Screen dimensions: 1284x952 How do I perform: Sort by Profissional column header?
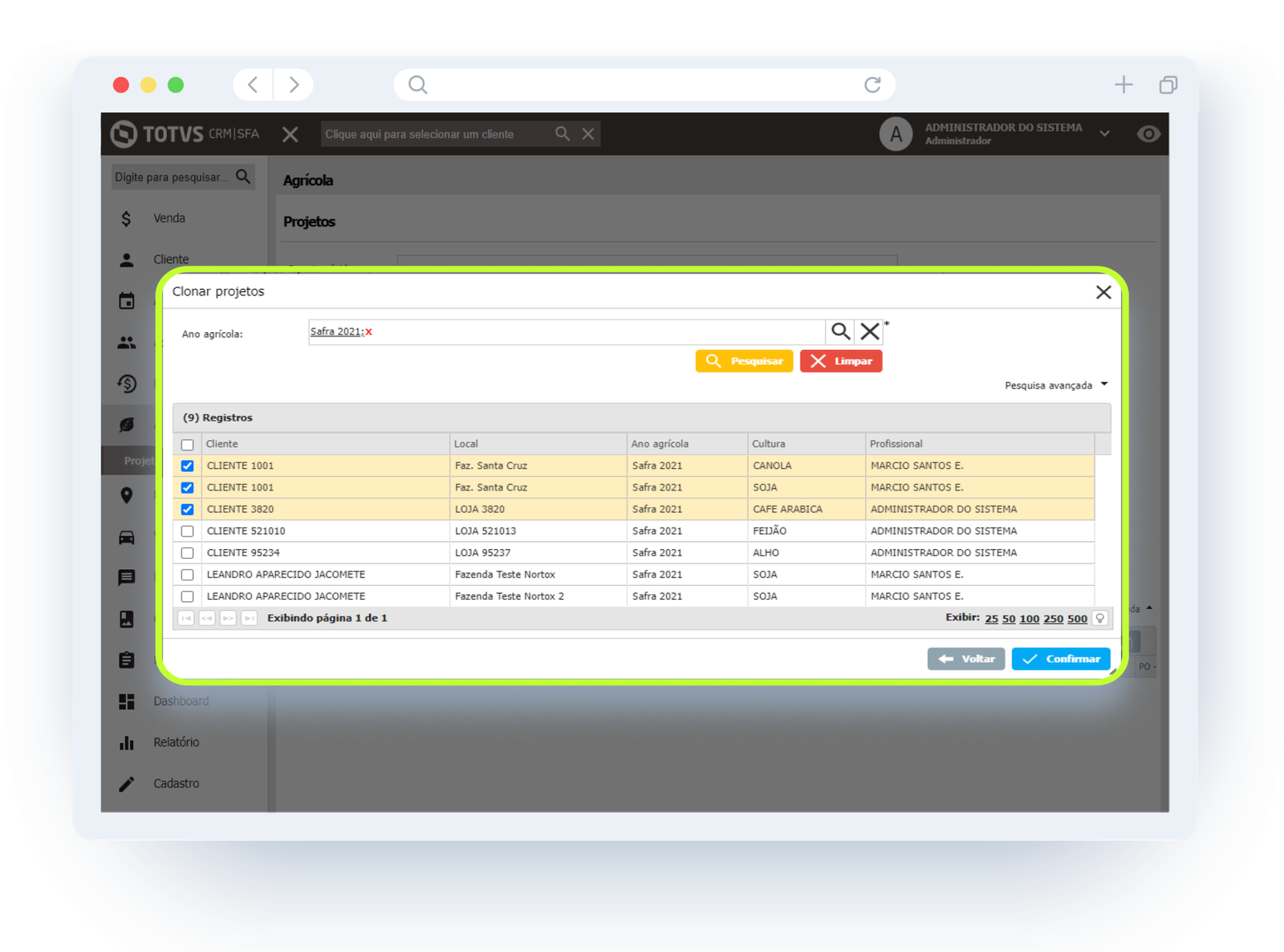click(980, 444)
